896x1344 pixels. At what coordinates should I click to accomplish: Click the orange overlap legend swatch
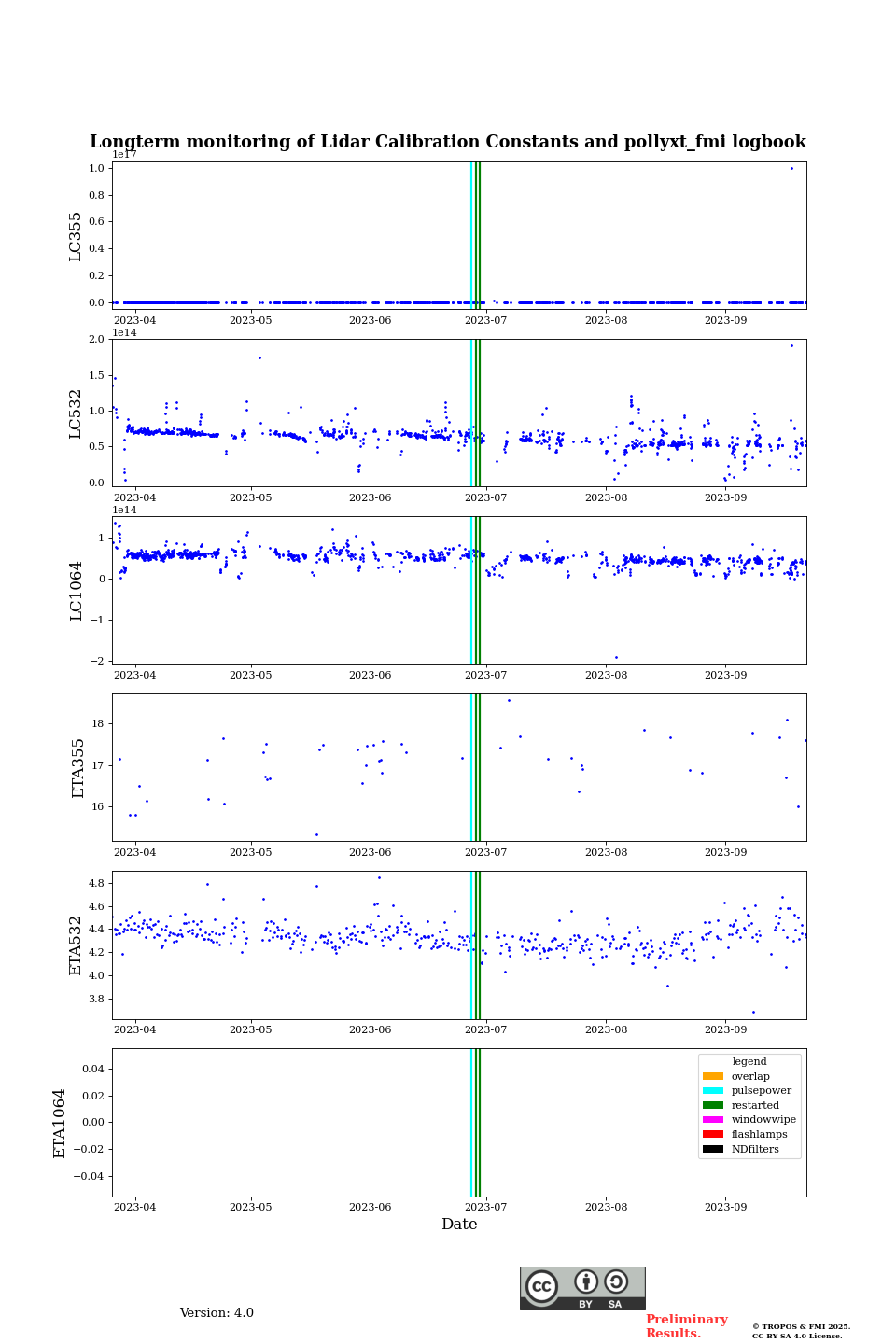(713, 1076)
